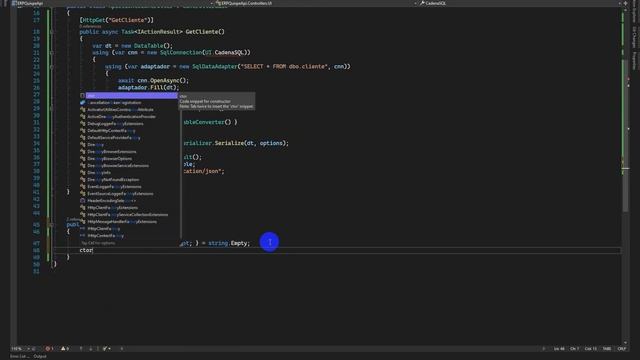
Task: Click the 'ctor' text typed on line 48
Action: click(86, 250)
